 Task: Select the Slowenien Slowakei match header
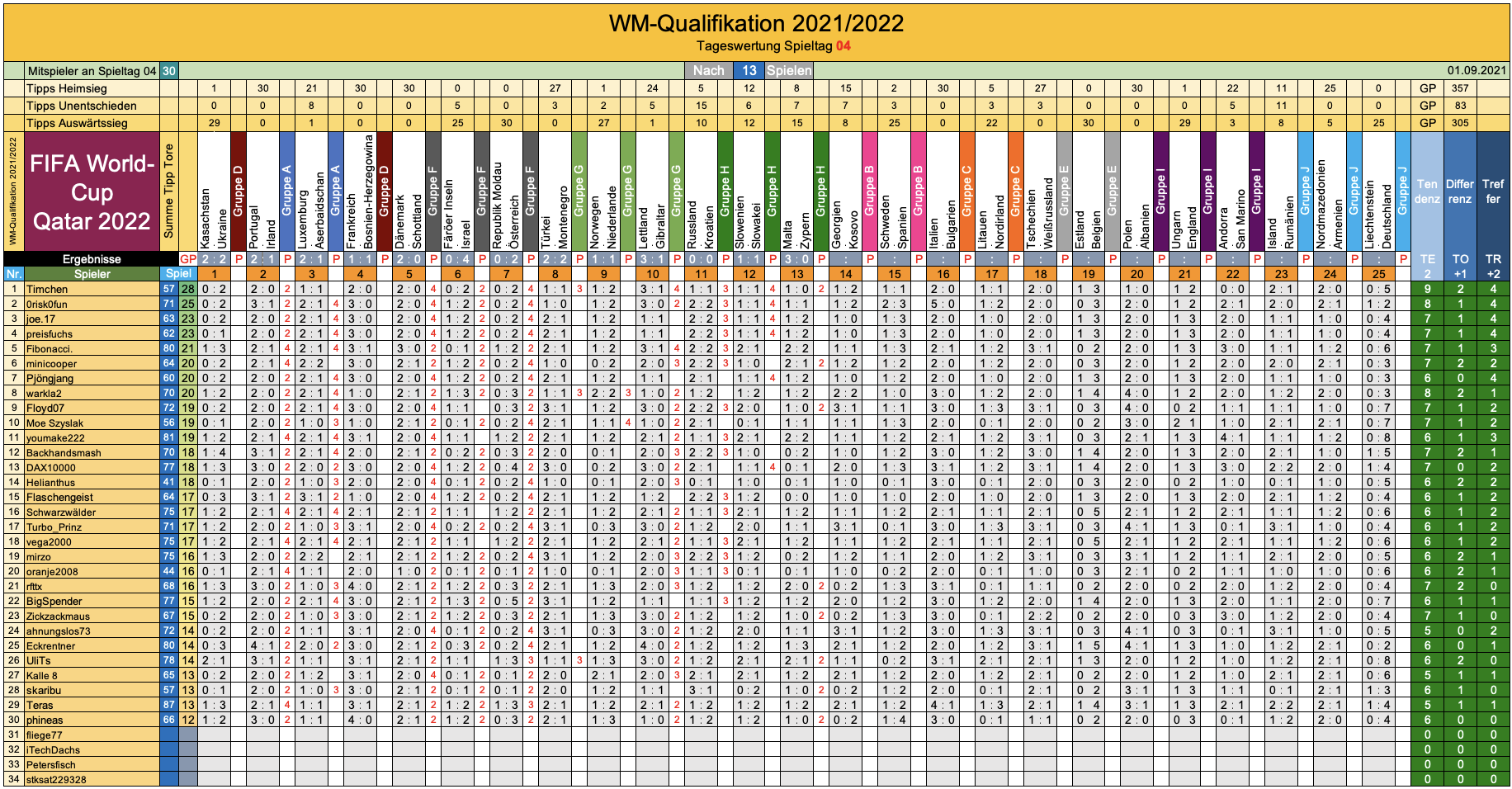click(x=749, y=191)
